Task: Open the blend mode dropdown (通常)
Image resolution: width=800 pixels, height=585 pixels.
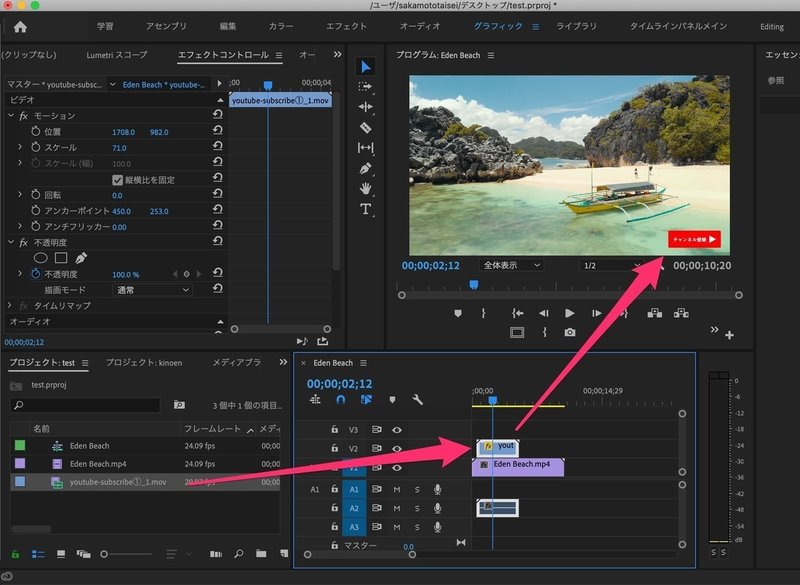Action: click(x=151, y=289)
